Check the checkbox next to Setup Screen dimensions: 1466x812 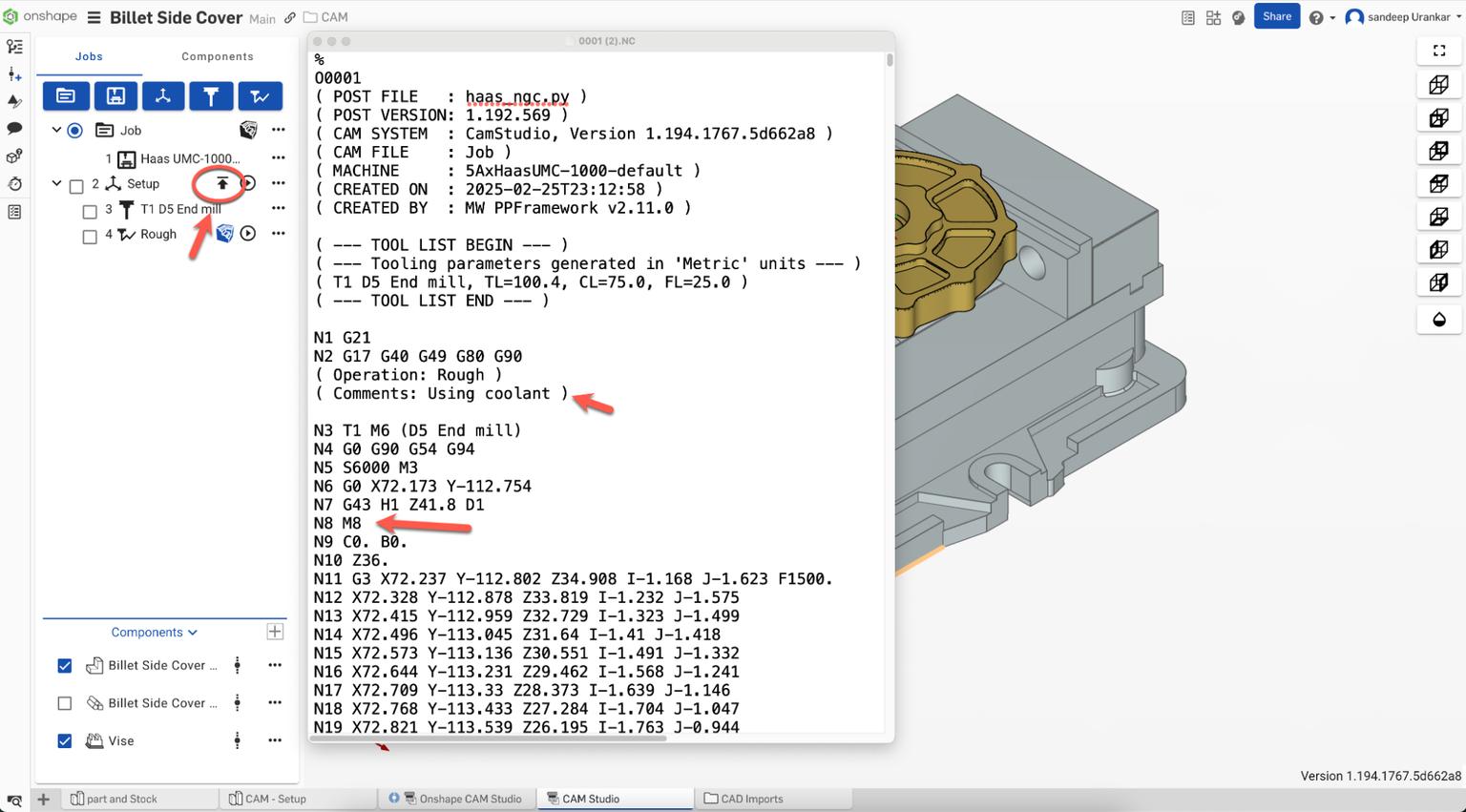76,186
